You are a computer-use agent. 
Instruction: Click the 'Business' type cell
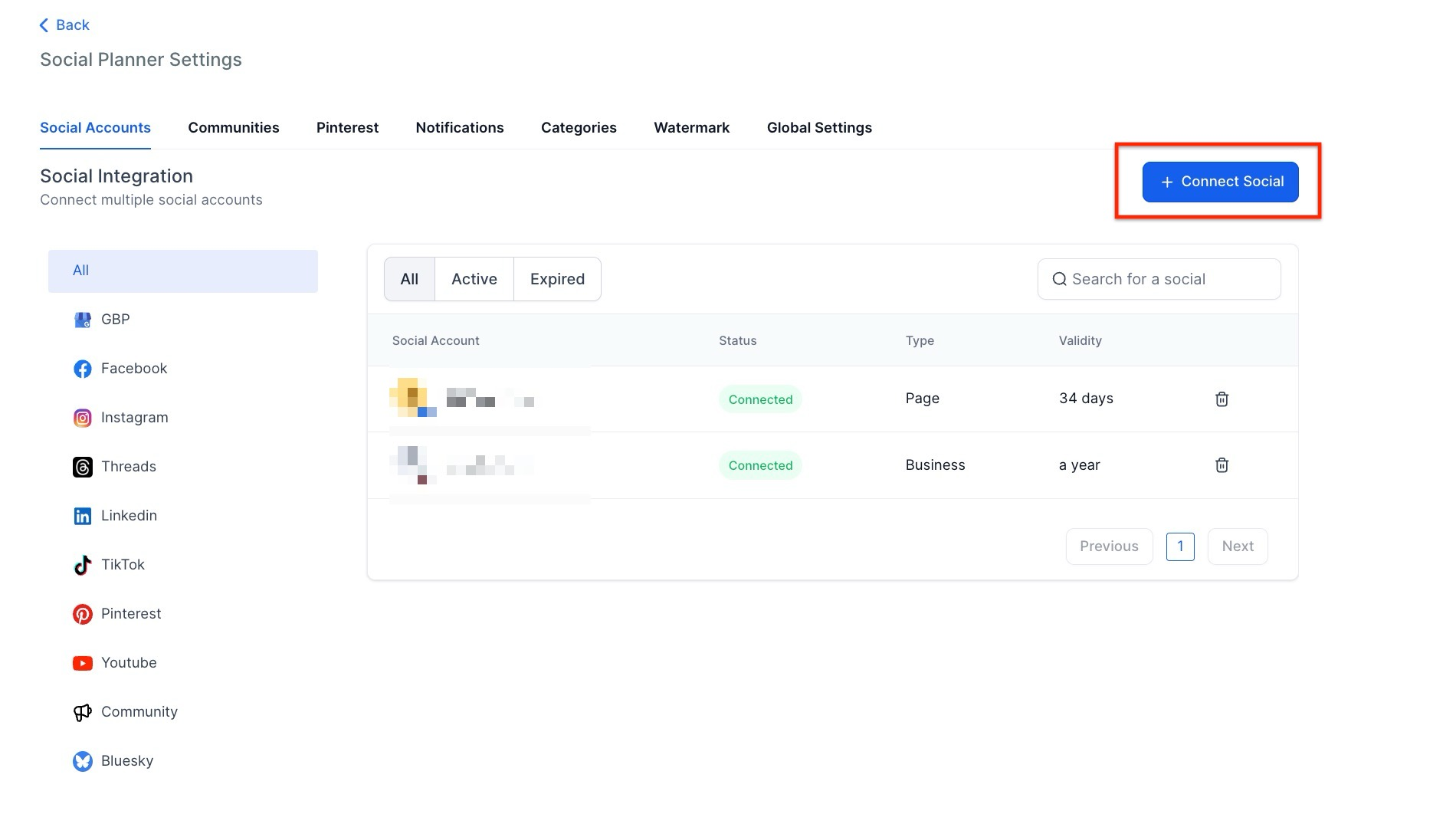point(935,465)
